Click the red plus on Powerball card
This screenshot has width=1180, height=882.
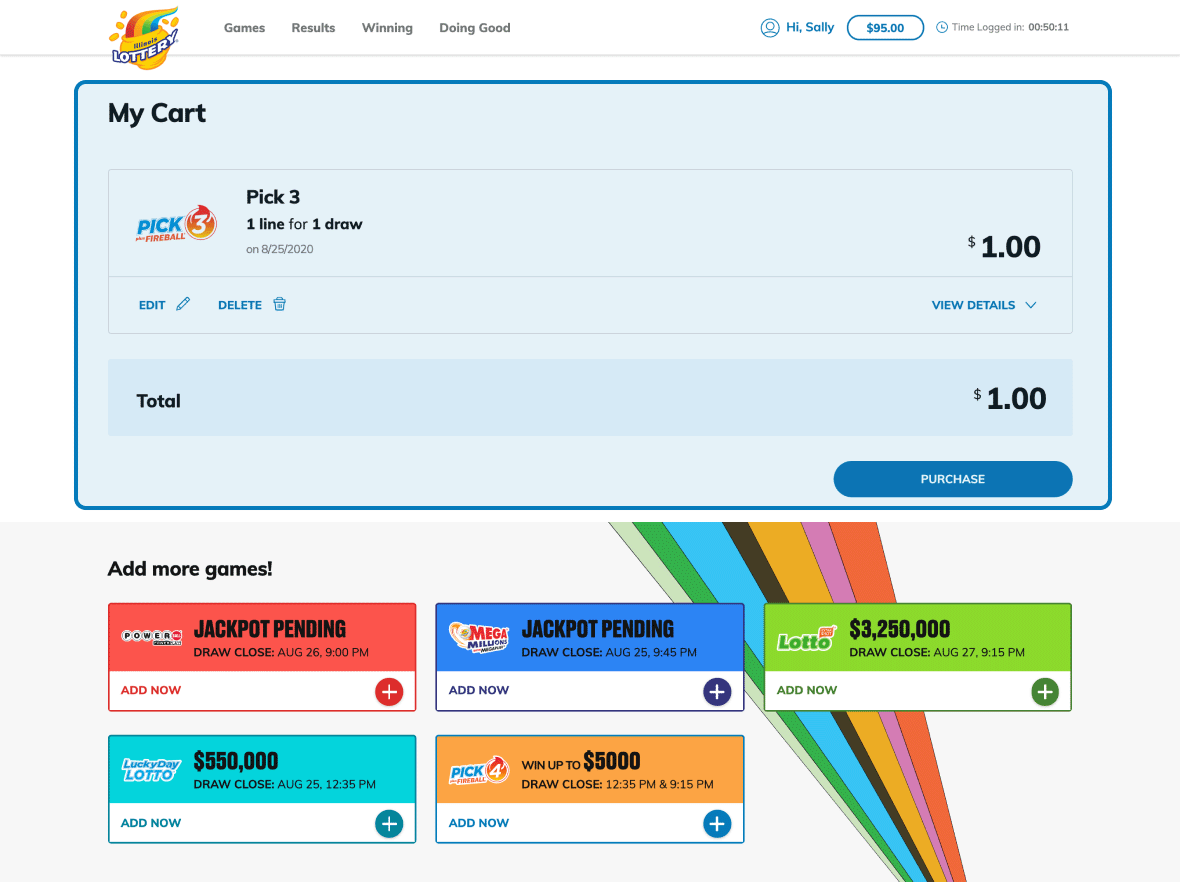[389, 692]
